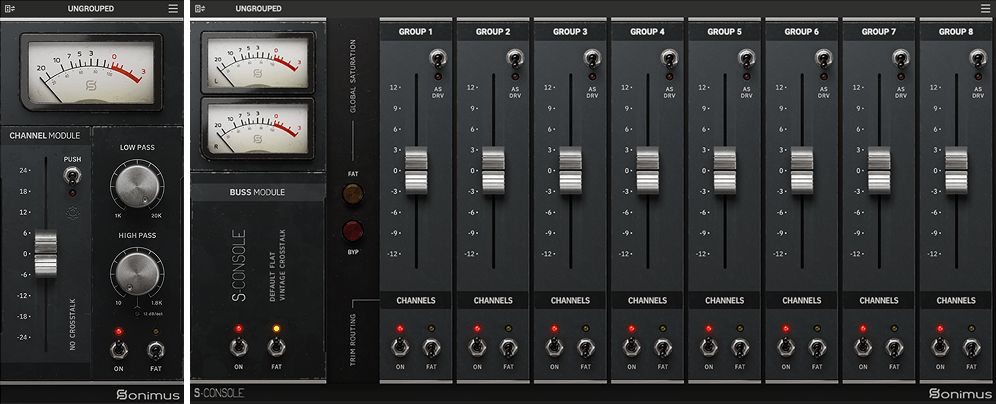Click the GROUP 5 header label
This screenshot has height=404, width=996.
coord(725,31)
